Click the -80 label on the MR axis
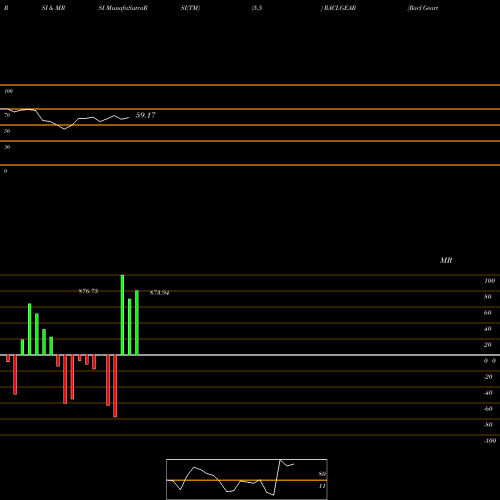 [488, 425]
